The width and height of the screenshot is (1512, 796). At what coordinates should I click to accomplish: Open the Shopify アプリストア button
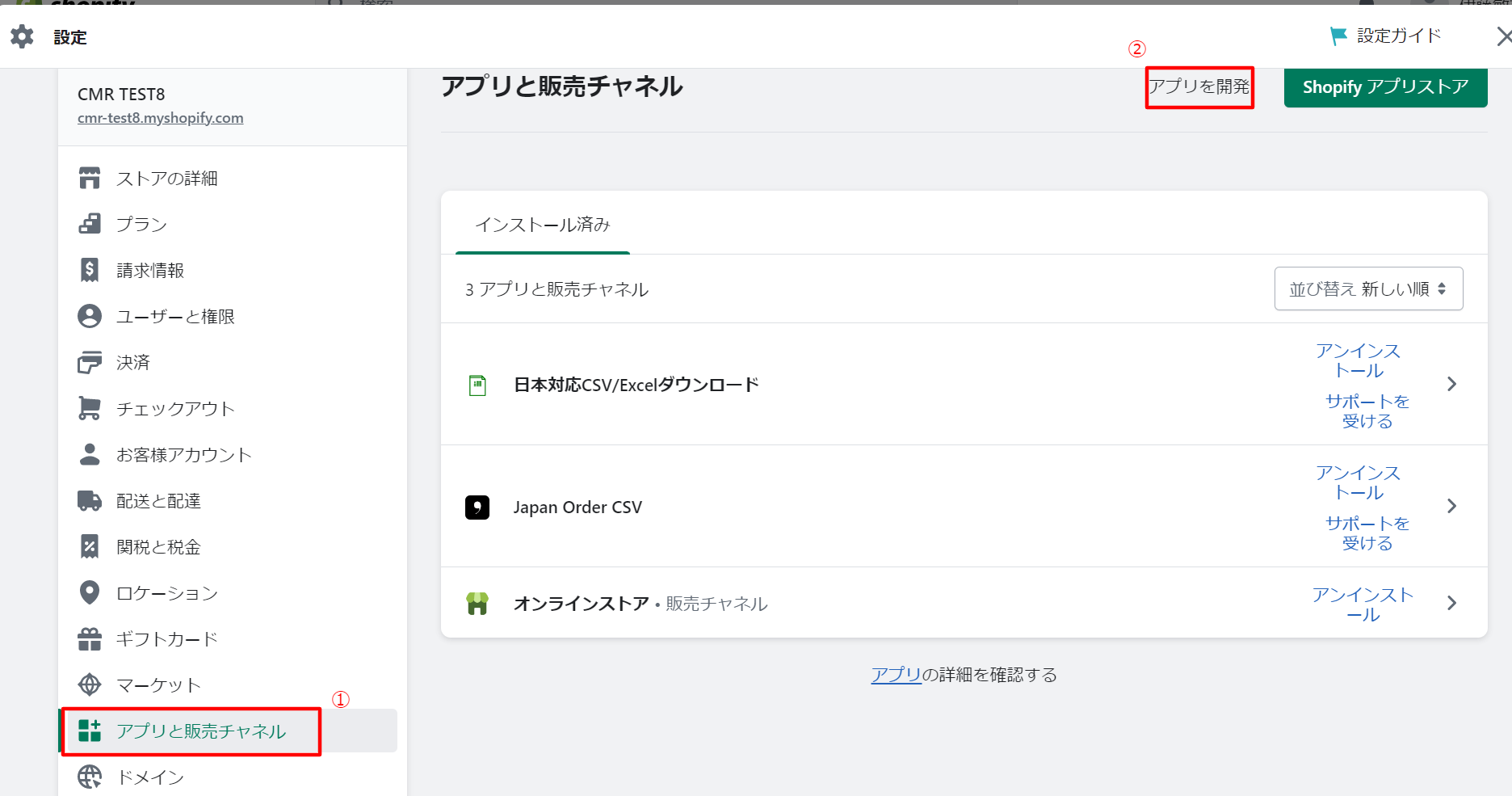click(1385, 86)
